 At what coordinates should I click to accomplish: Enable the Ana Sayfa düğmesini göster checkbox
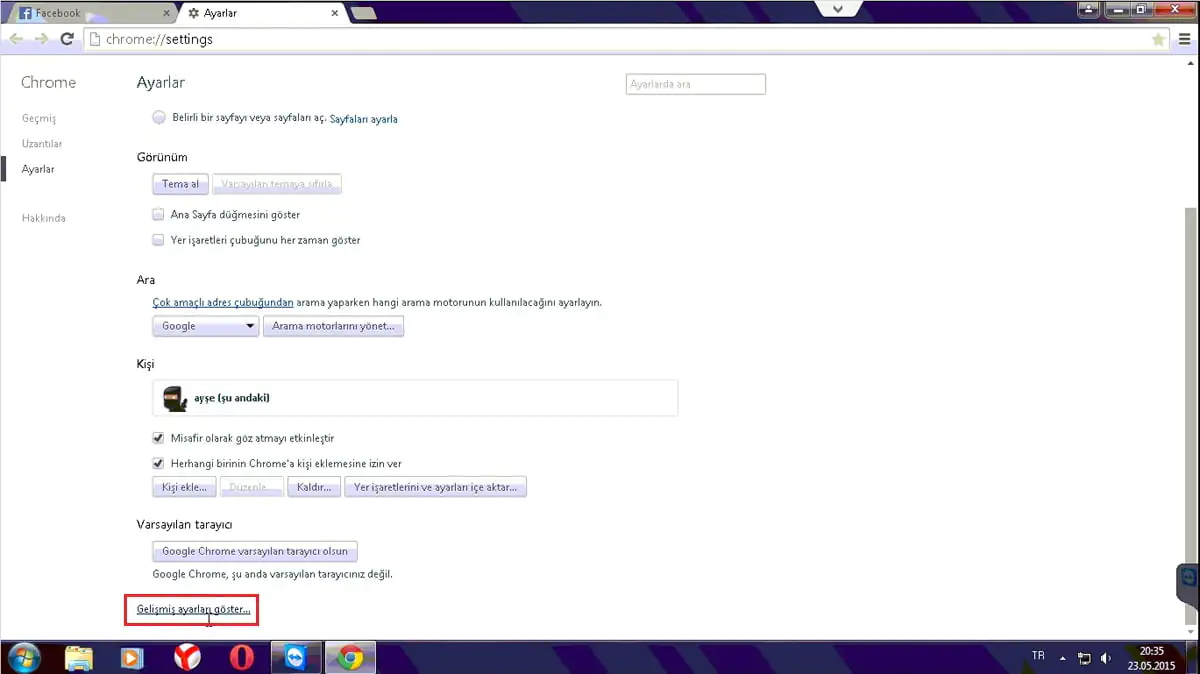click(158, 214)
